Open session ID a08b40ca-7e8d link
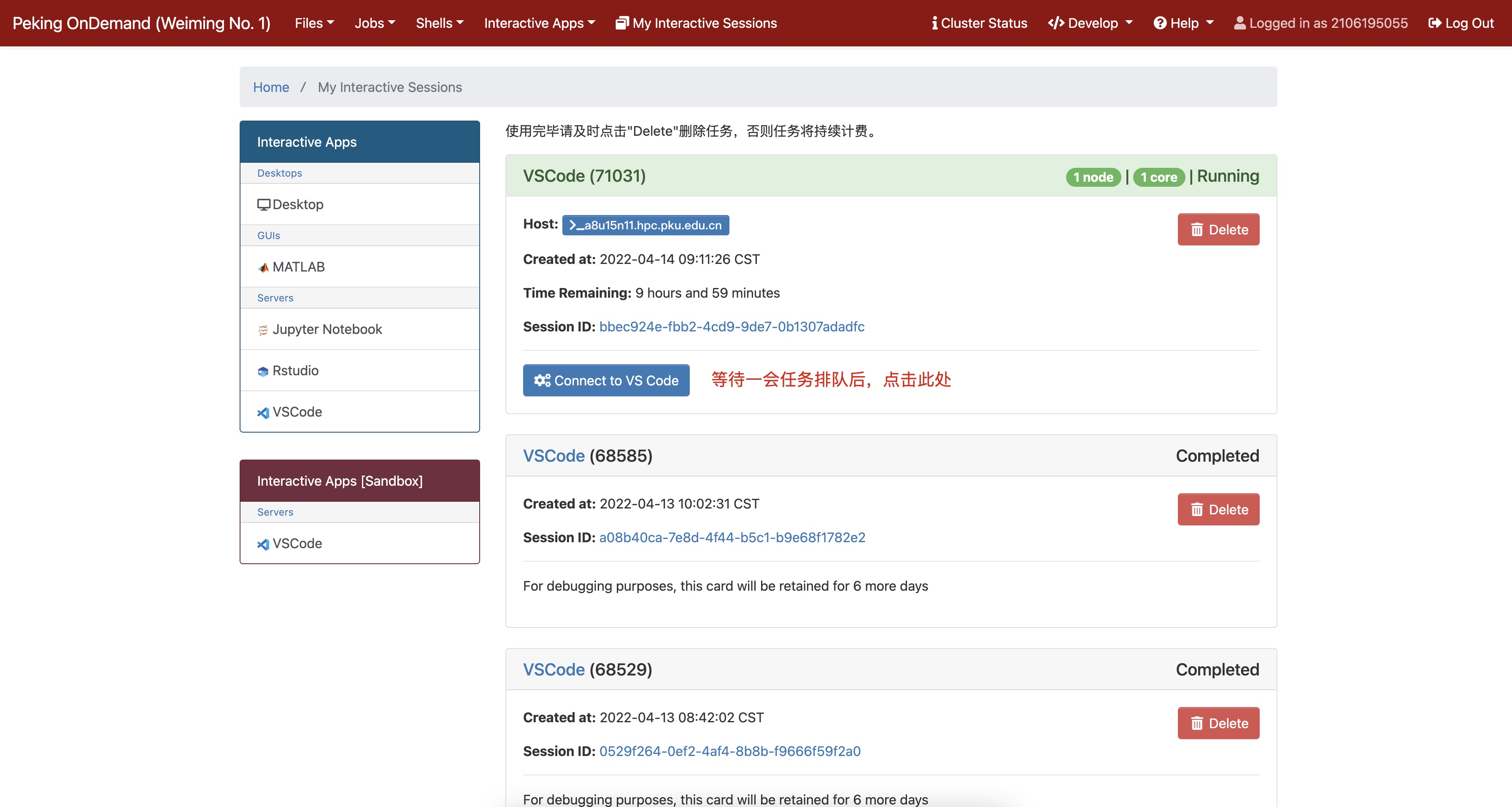The height and width of the screenshot is (807, 1512). click(732, 537)
